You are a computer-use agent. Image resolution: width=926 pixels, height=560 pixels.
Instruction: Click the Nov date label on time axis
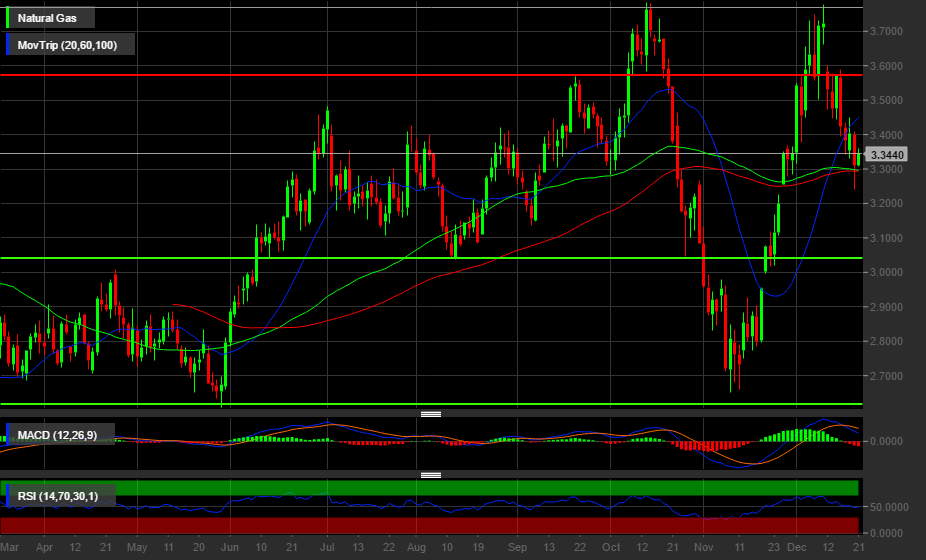[x=704, y=548]
